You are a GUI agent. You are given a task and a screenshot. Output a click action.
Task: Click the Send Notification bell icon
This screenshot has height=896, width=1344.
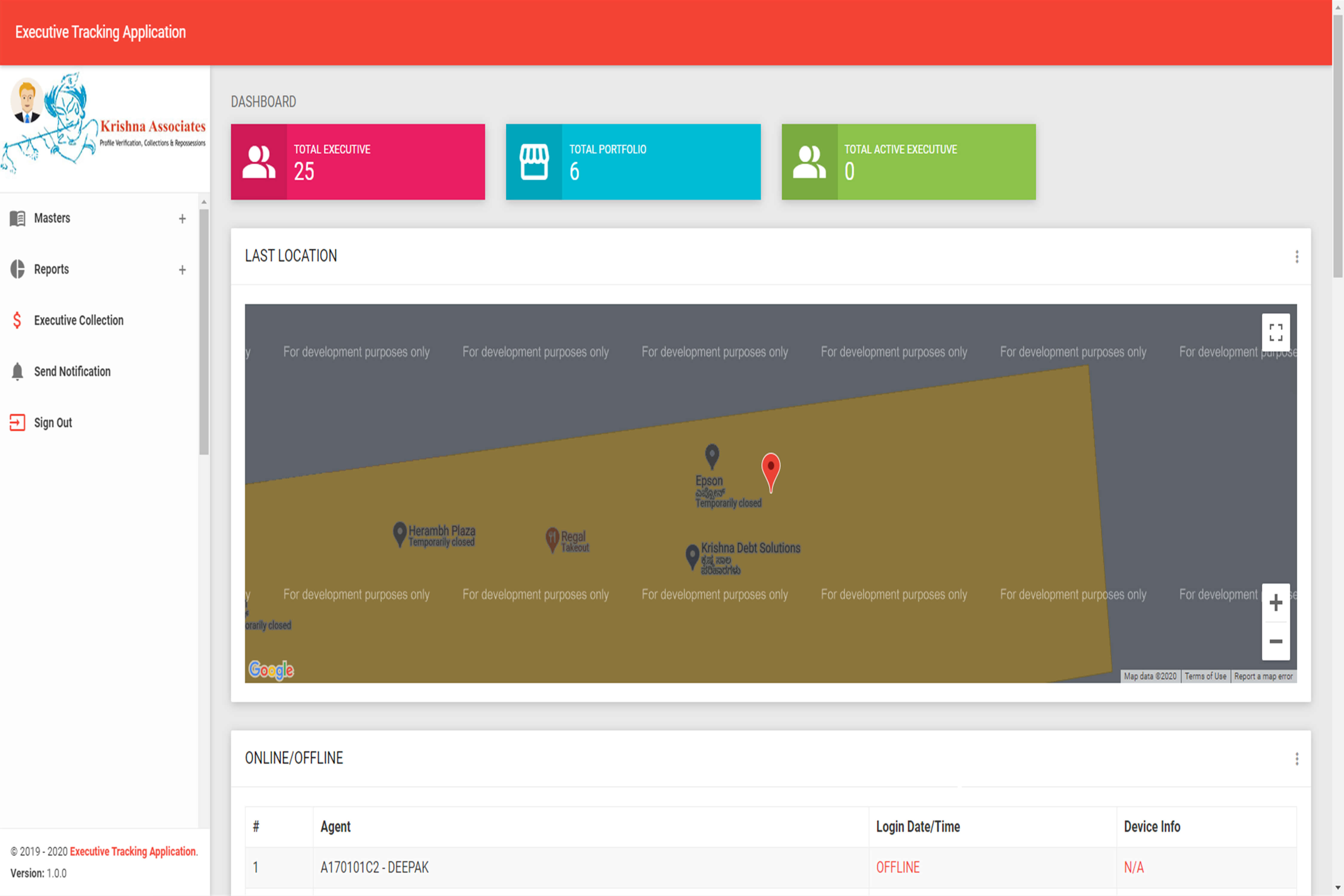17,372
